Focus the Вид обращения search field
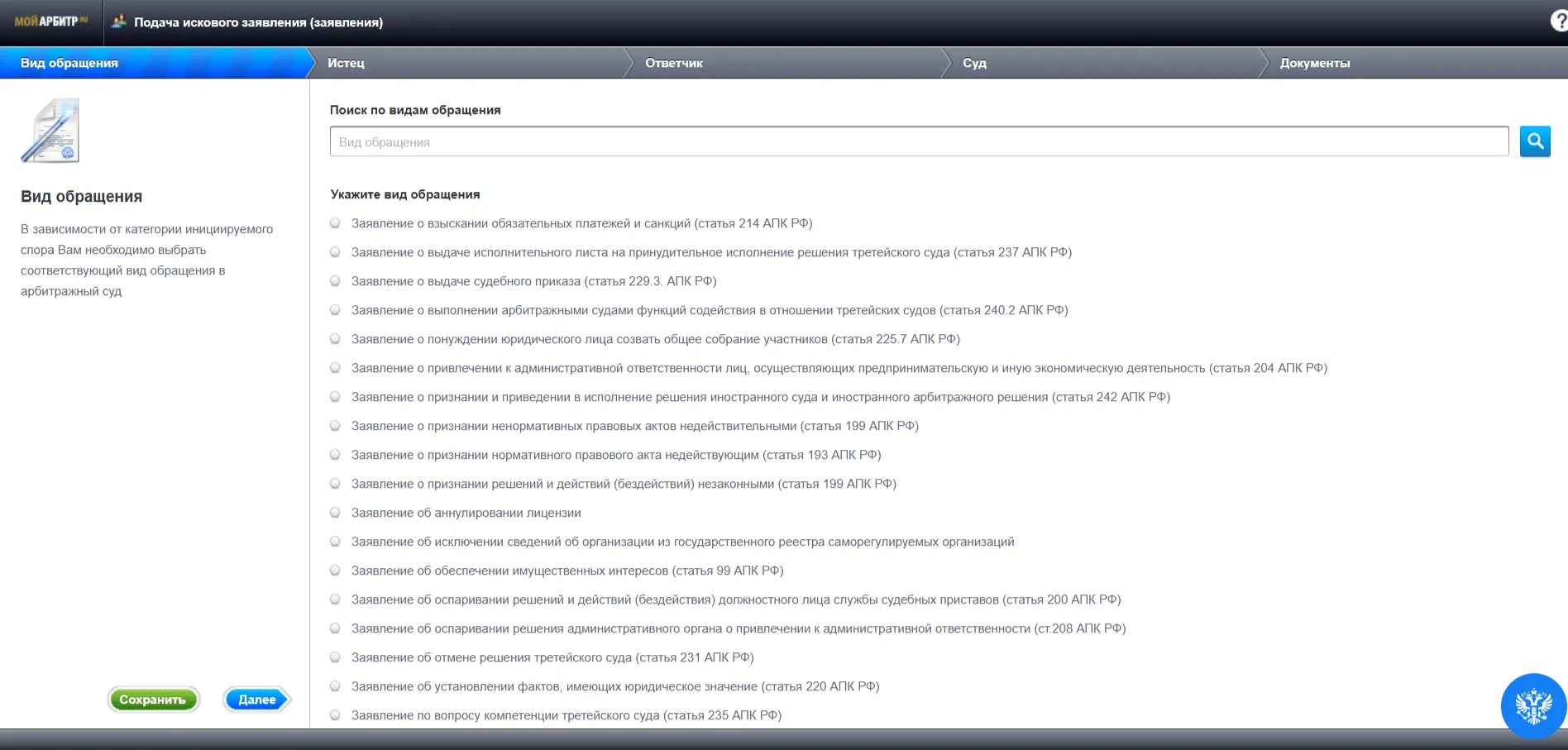This screenshot has width=1568, height=750. tap(918, 142)
